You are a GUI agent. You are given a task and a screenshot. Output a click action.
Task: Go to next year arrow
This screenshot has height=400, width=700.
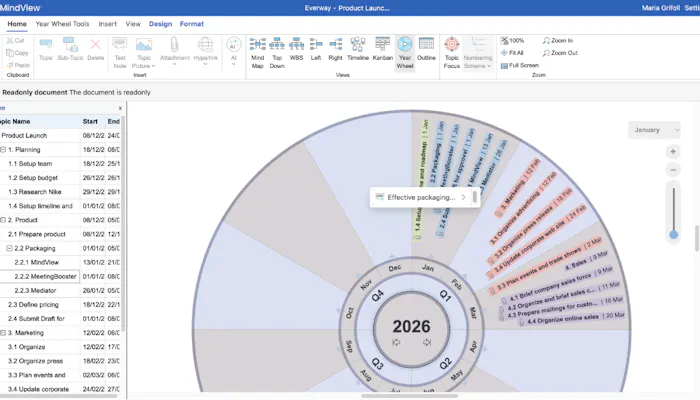(427, 342)
